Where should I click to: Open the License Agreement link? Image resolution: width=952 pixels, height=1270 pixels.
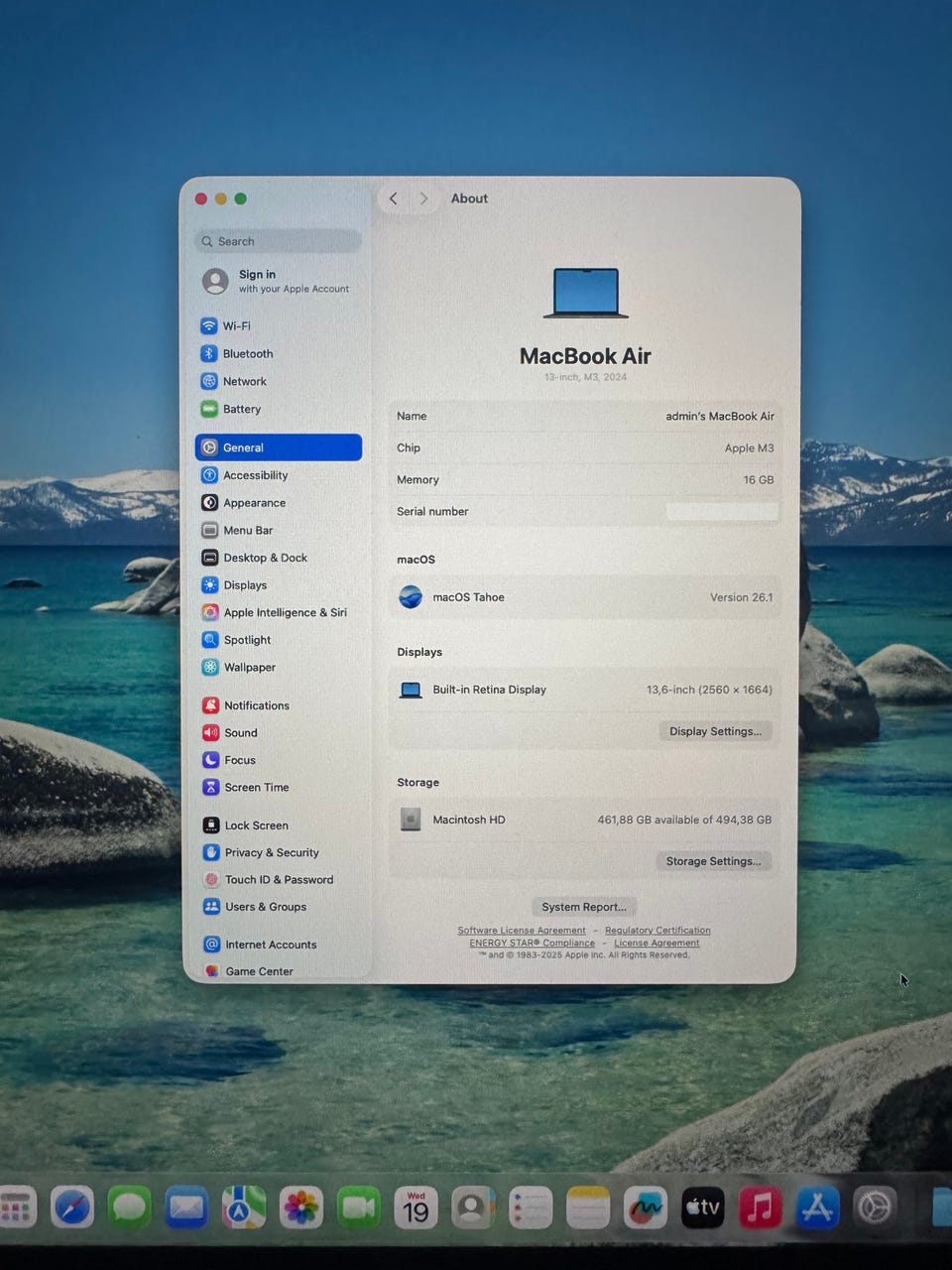(656, 944)
